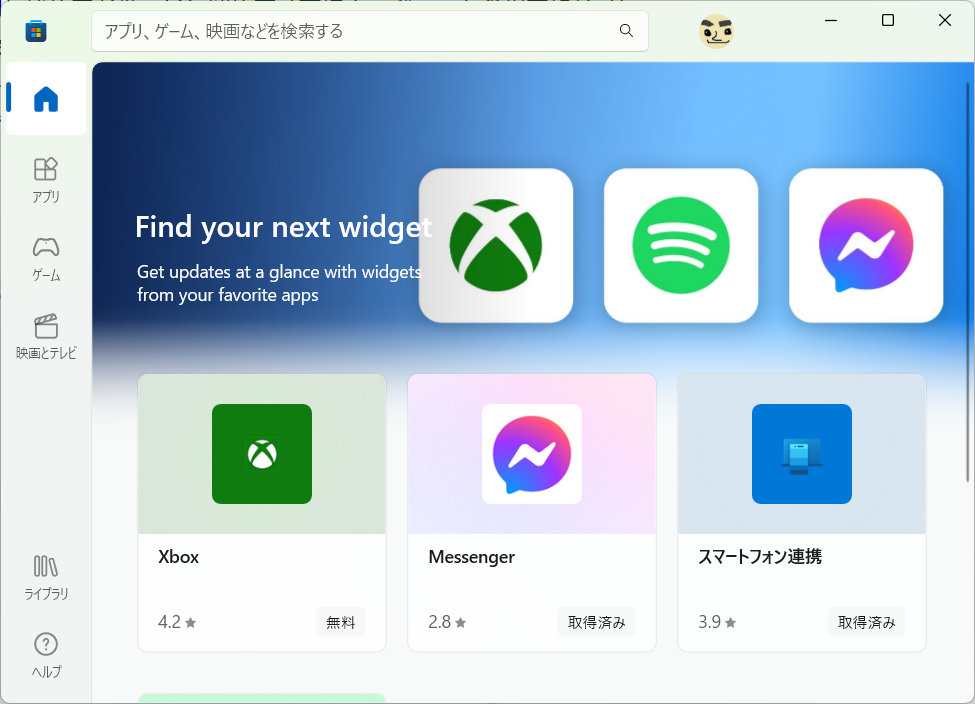Click the 取得済み button on Messenger card

coord(596,622)
